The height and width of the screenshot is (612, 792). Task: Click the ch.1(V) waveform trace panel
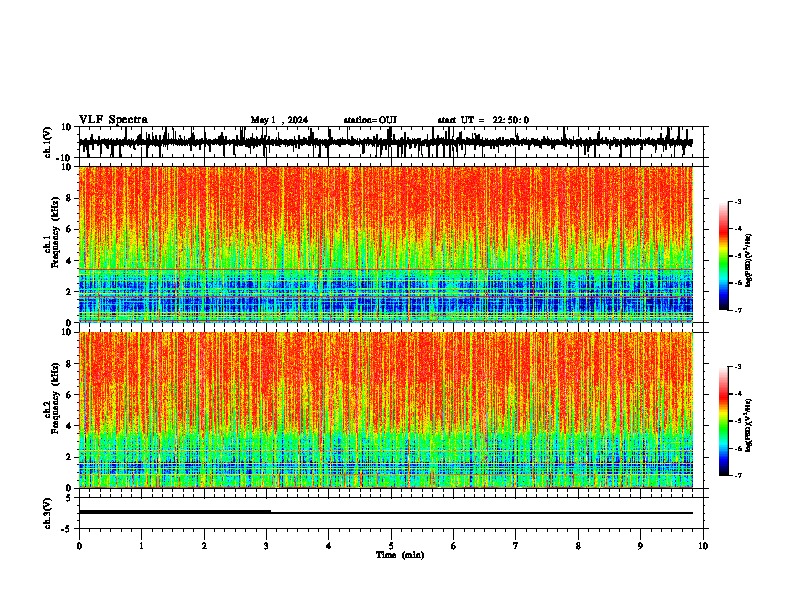tap(393, 142)
